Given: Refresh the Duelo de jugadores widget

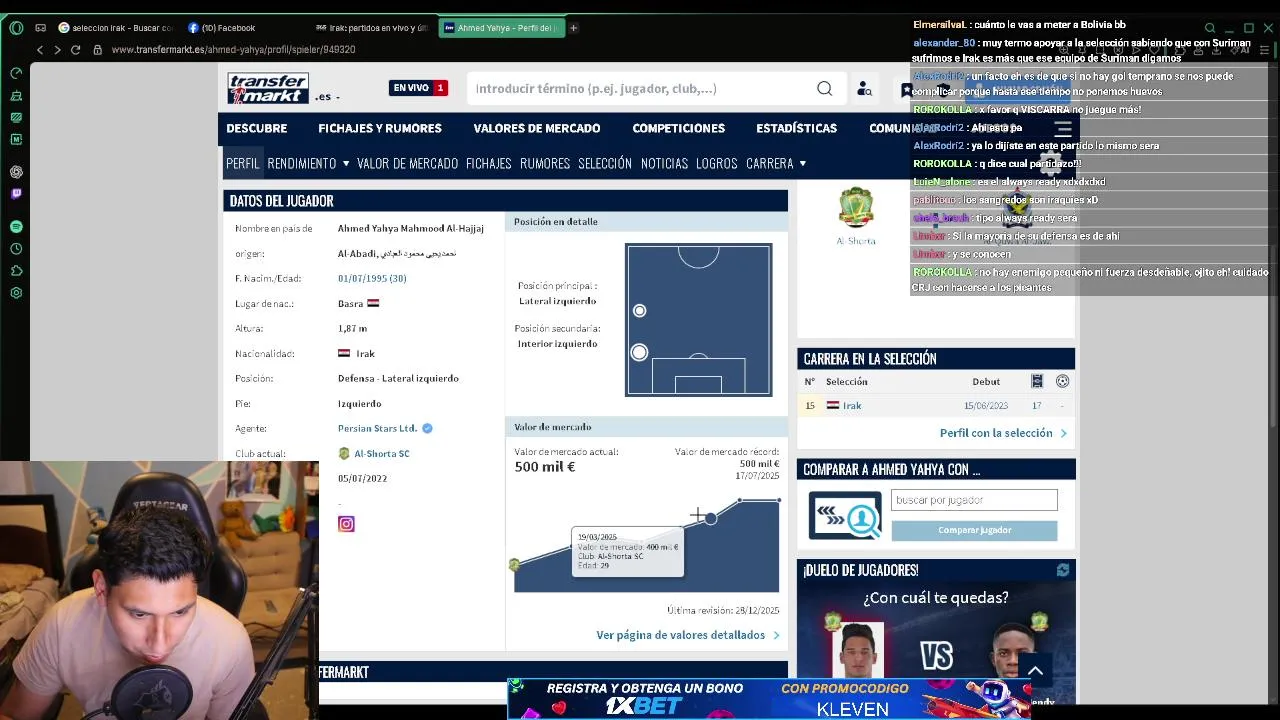Looking at the screenshot, I should tap(1062, 570).
